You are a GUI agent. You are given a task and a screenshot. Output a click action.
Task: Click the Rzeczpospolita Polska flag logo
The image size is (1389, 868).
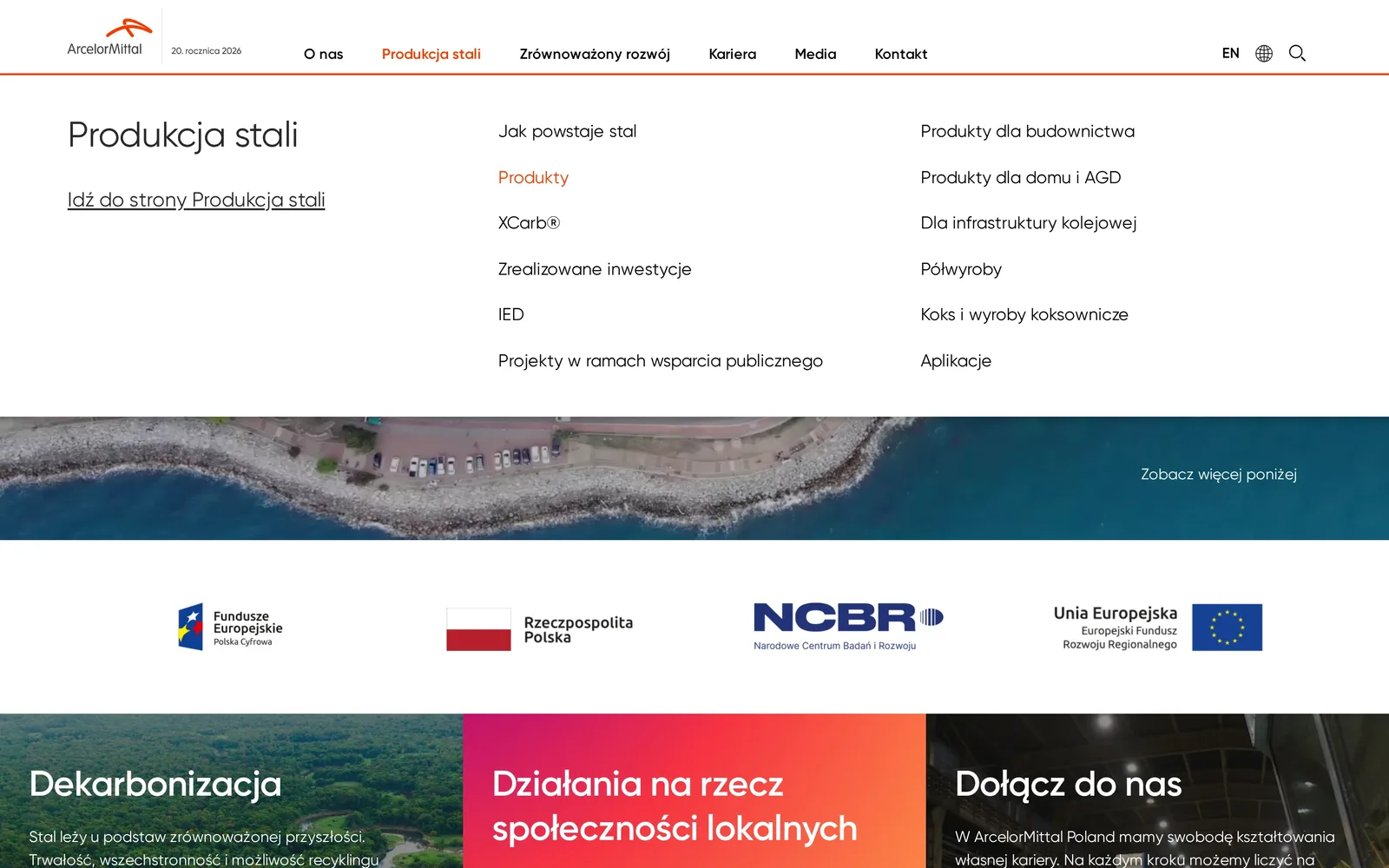540,629
